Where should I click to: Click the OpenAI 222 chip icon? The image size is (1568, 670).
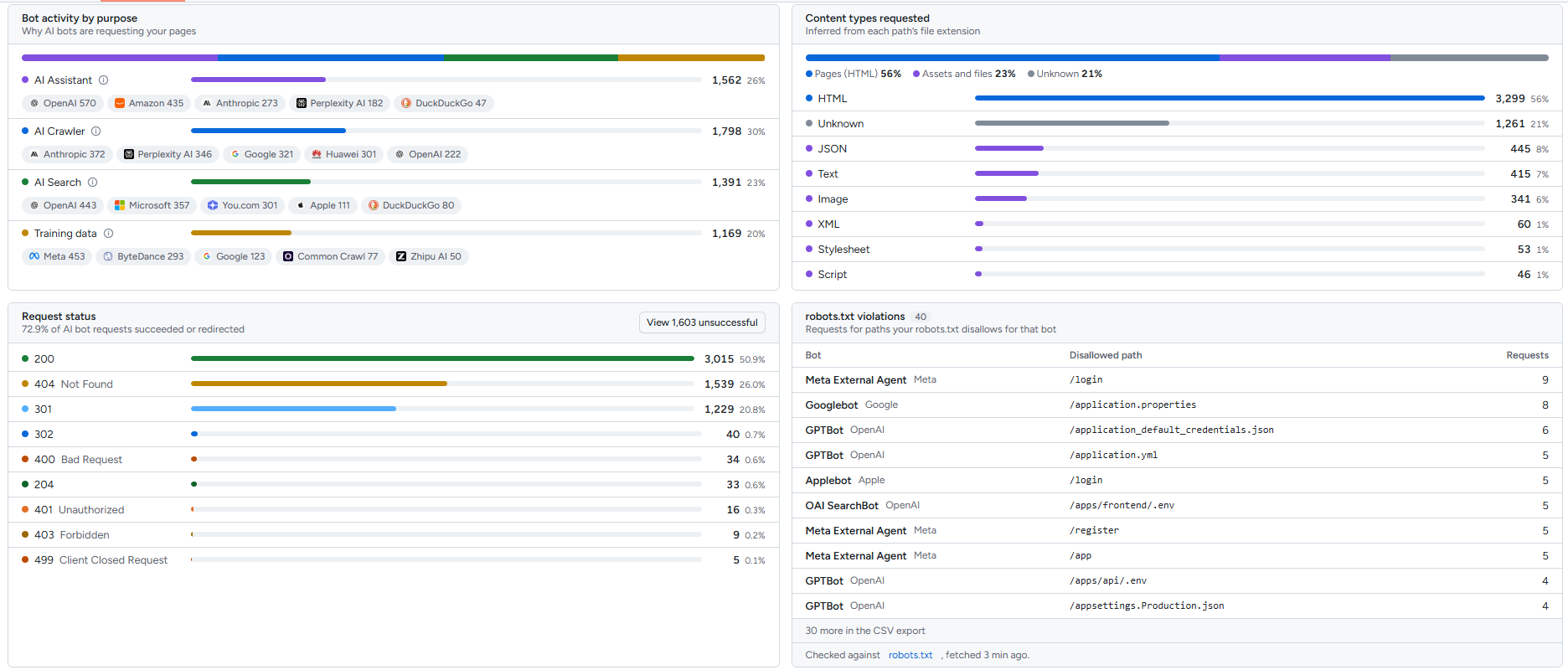click(x=400, y=155)
